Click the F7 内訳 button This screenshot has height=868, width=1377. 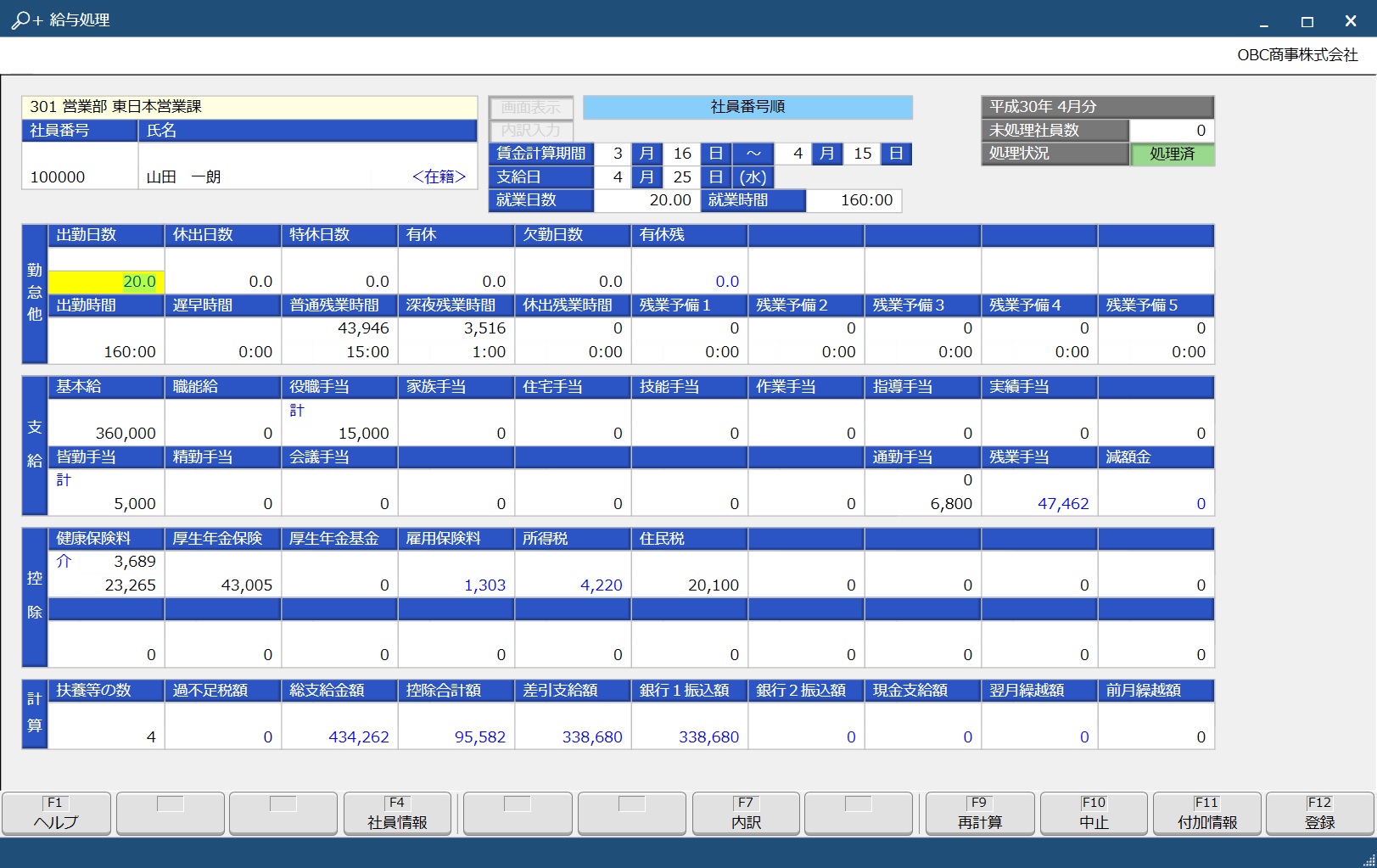(746, 814)
